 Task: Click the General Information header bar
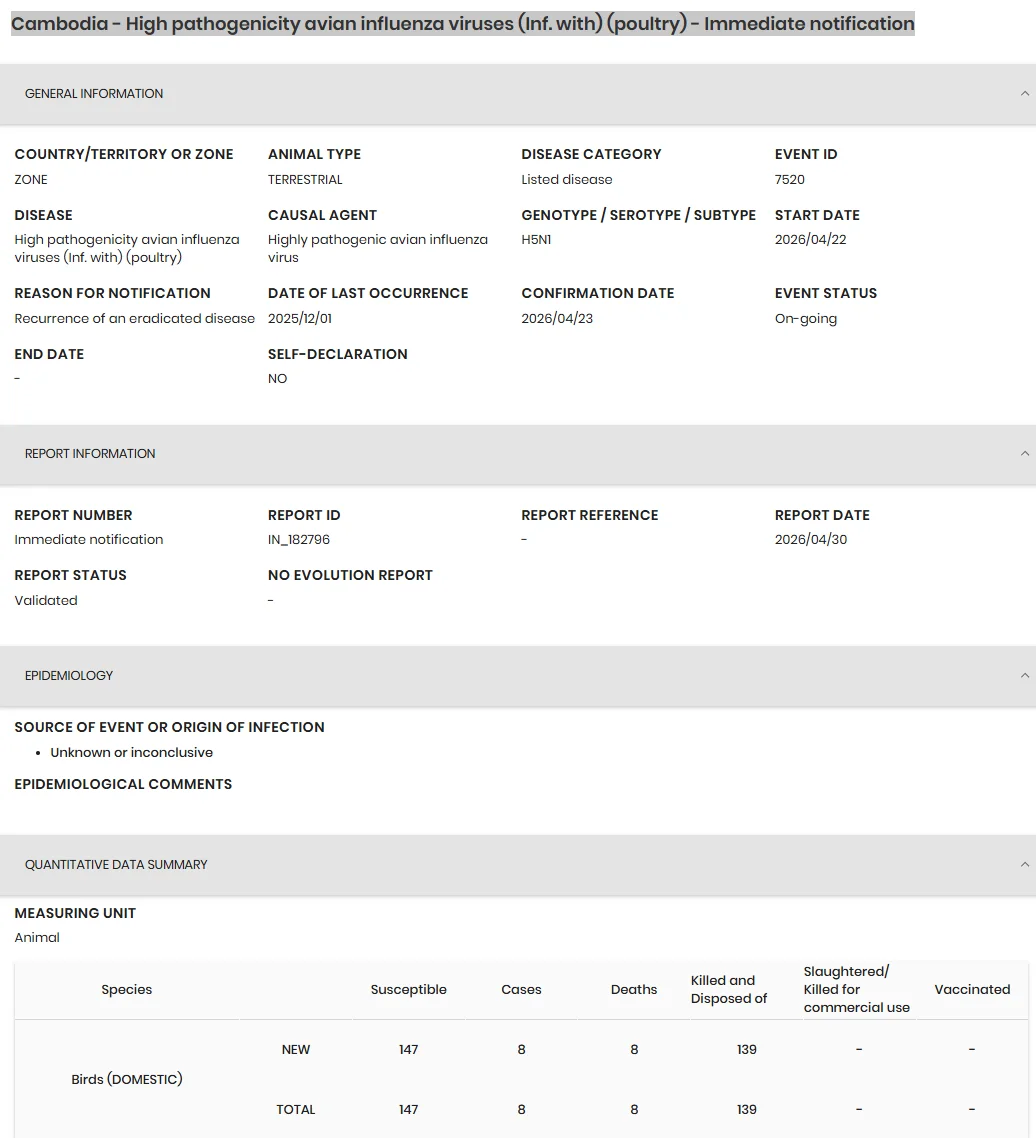click(518, 94)
